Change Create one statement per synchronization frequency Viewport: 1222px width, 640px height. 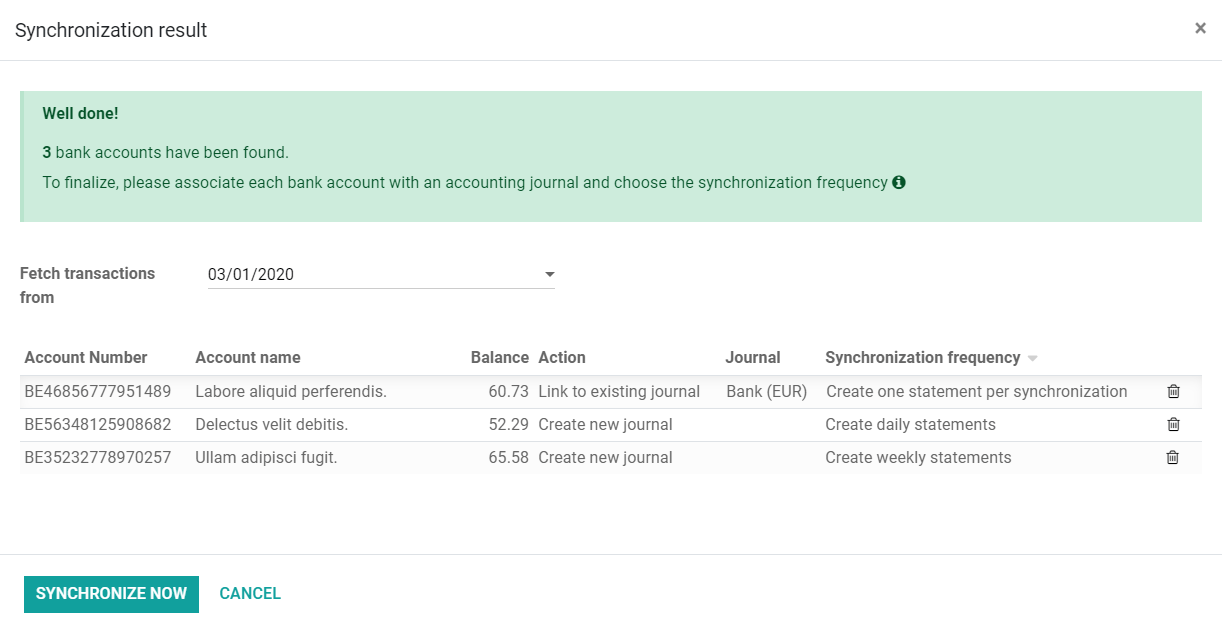977,391
